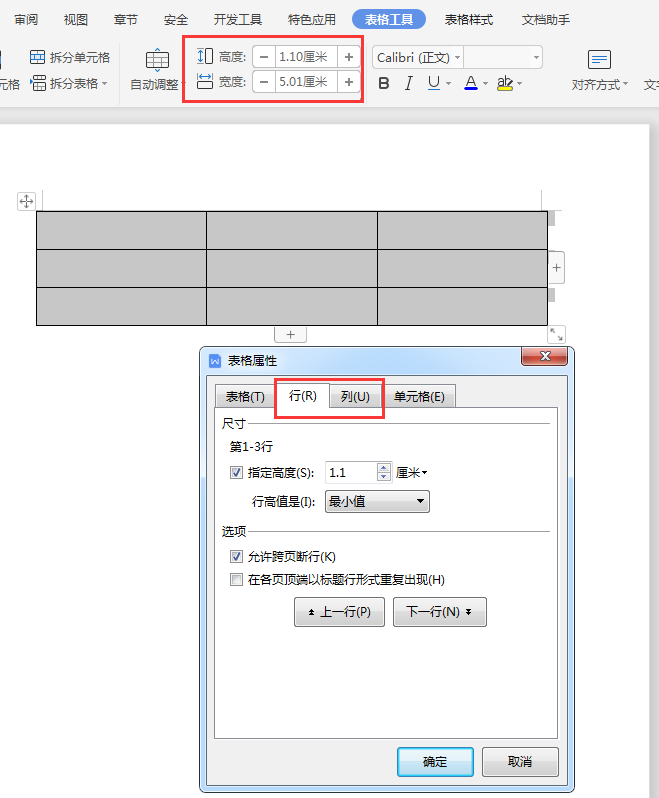Open the height unit (厘米) dropdown
This screenshot has height=798, width=659.
[x=412, y=473]
